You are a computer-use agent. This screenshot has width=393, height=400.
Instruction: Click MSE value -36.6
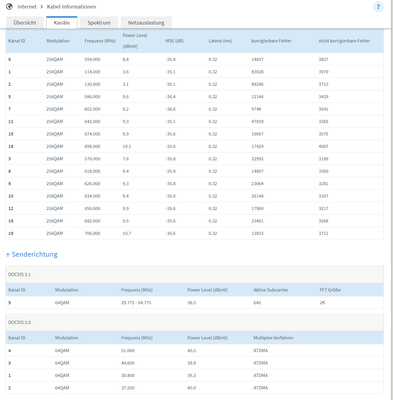170,109
